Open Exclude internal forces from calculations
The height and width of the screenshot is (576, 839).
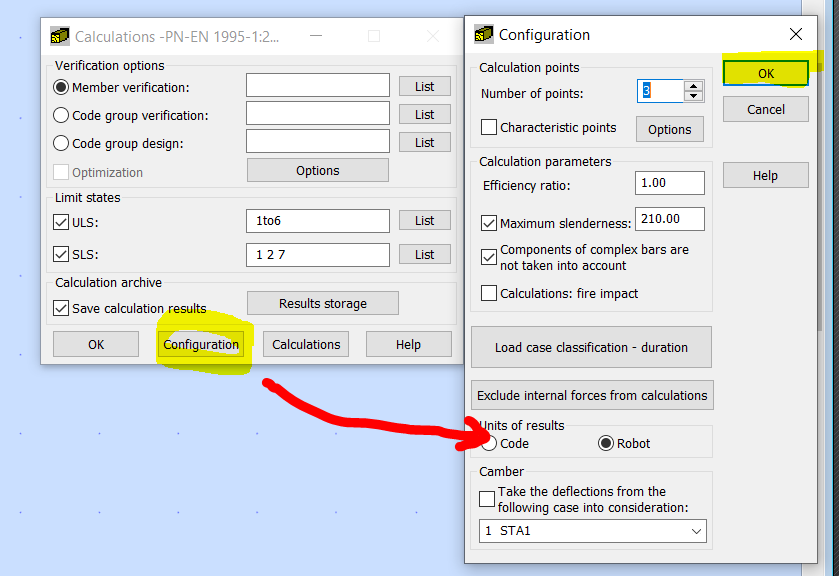592,395
